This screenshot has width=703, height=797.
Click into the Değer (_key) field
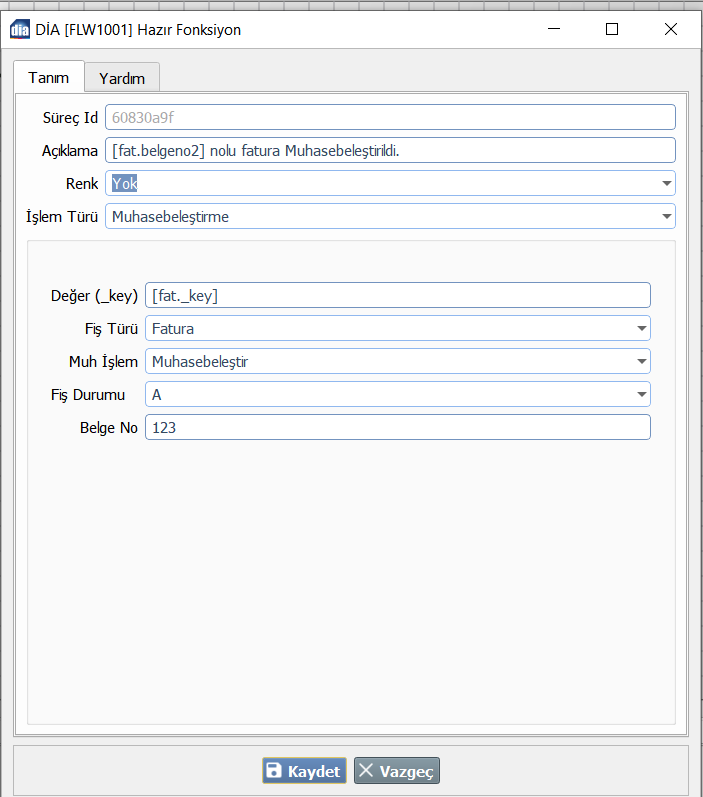click(x=397, y=295)
